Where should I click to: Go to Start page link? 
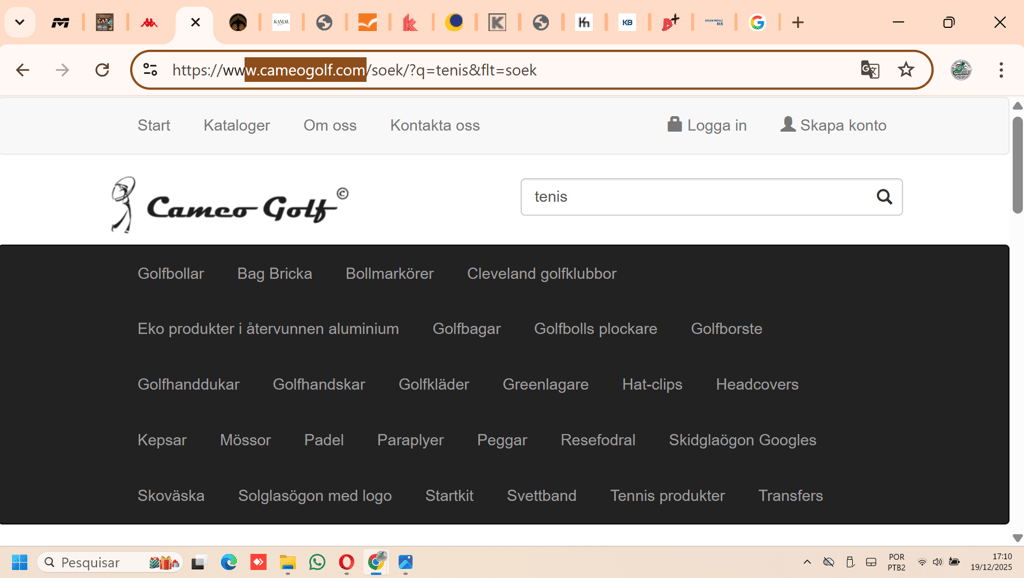click(153, 125)
